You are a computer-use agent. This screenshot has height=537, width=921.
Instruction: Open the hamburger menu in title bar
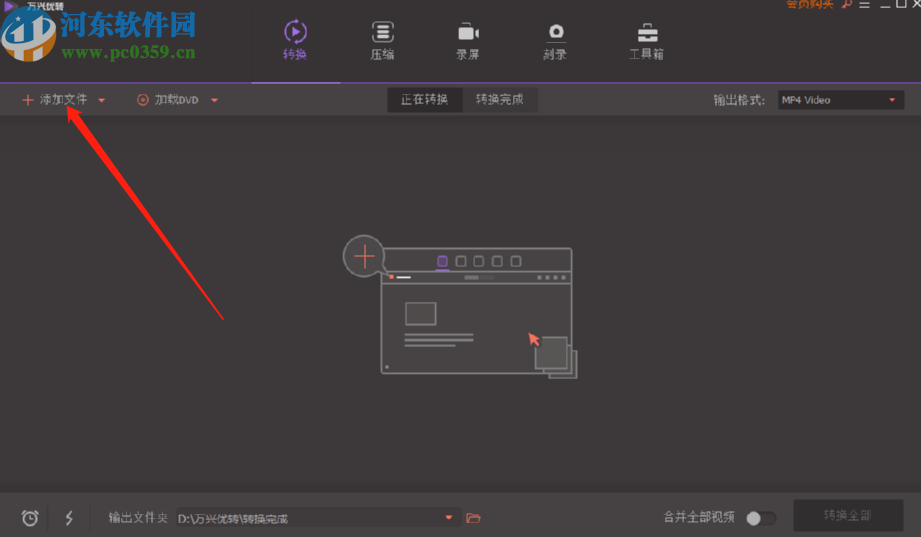pos(864,5)
